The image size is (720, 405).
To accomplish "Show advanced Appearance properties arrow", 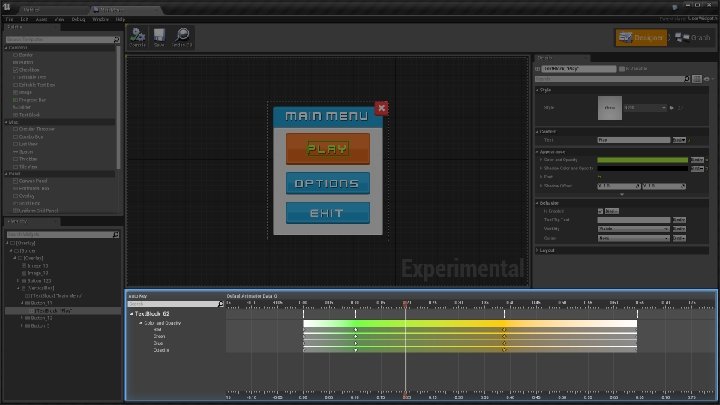I will [x=622, y=195].
